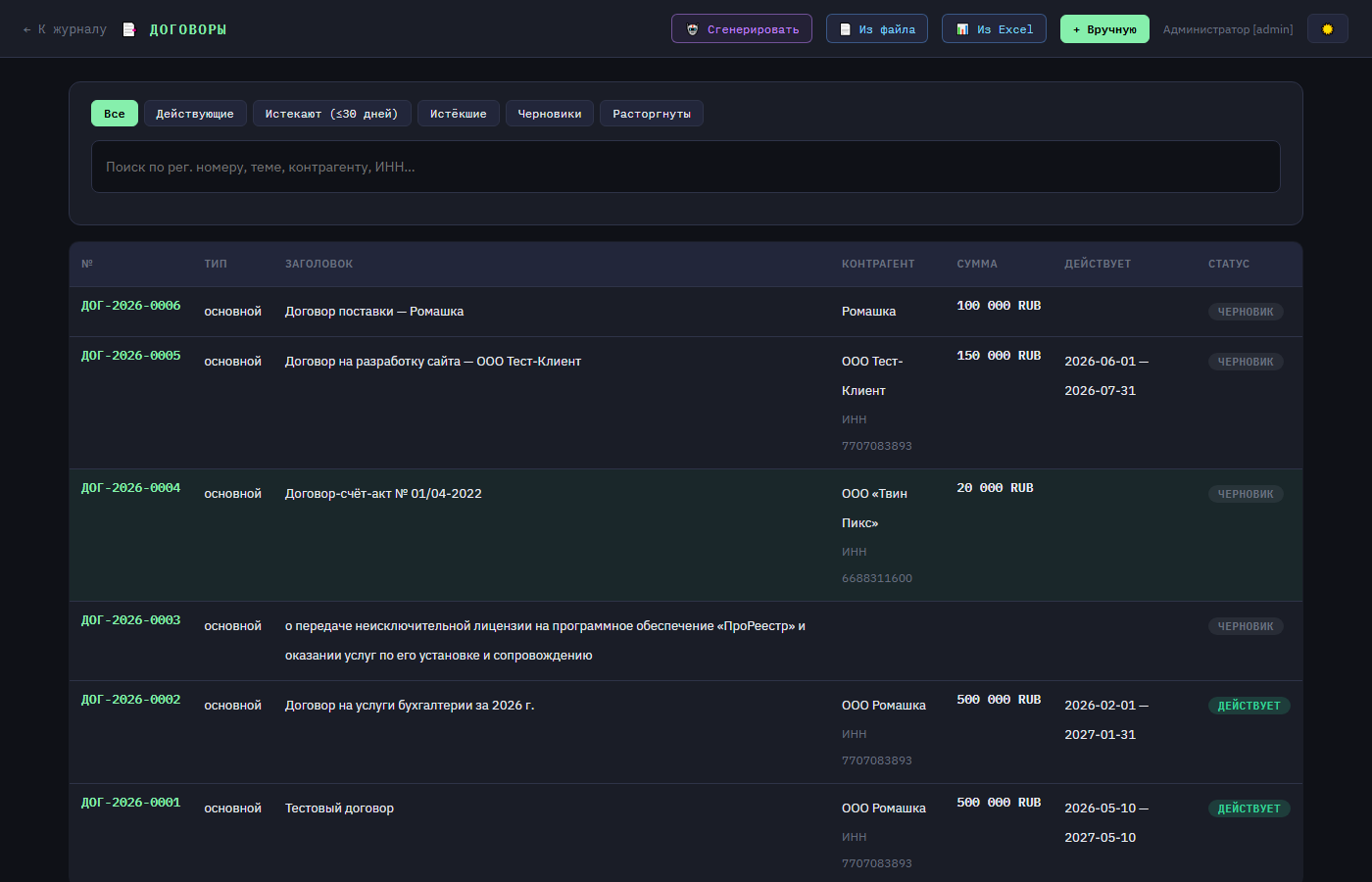
Task: Click '500 000 RUB' in ДОГ-2026-0001 row
Action: [999, 803]
